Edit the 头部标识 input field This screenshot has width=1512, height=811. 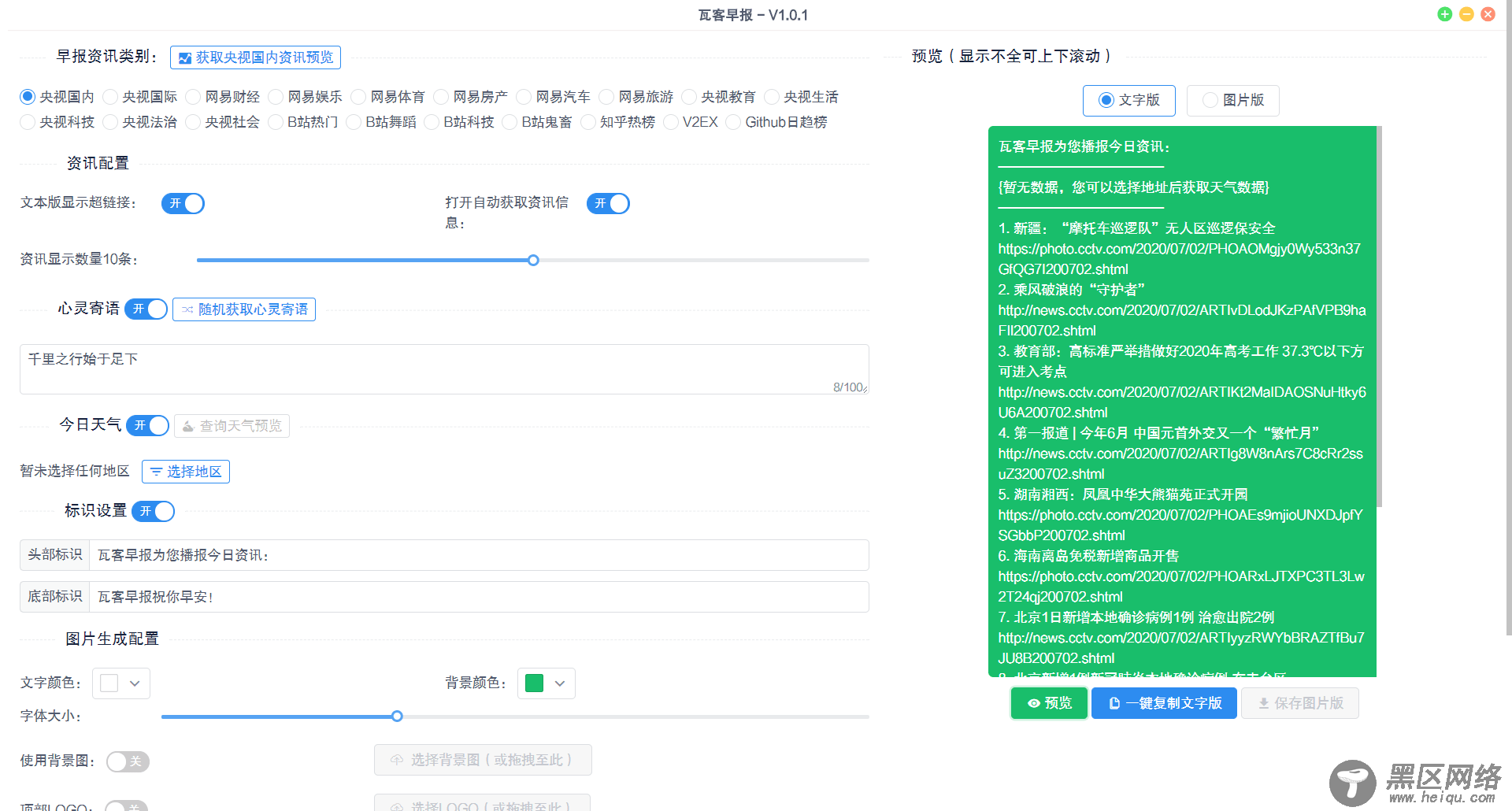479,555
